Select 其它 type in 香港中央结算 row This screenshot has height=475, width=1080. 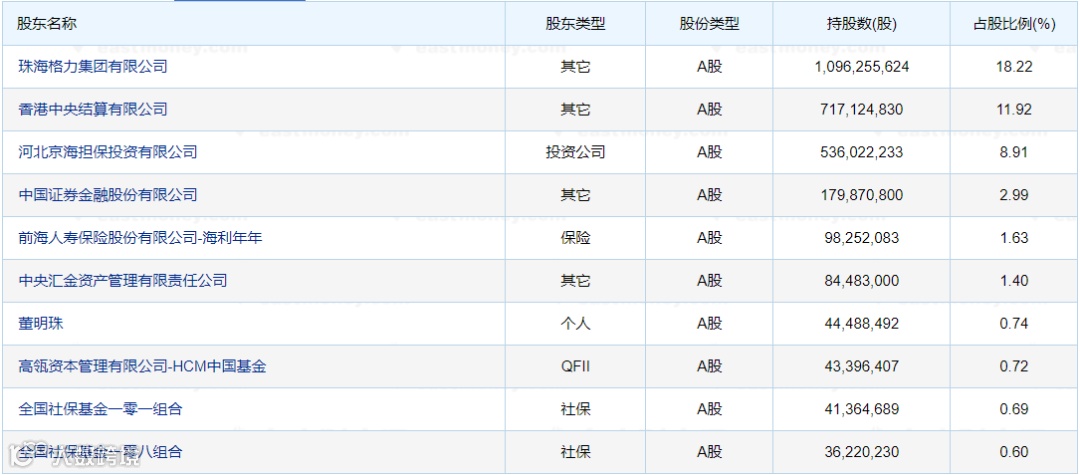pos(575,109)
